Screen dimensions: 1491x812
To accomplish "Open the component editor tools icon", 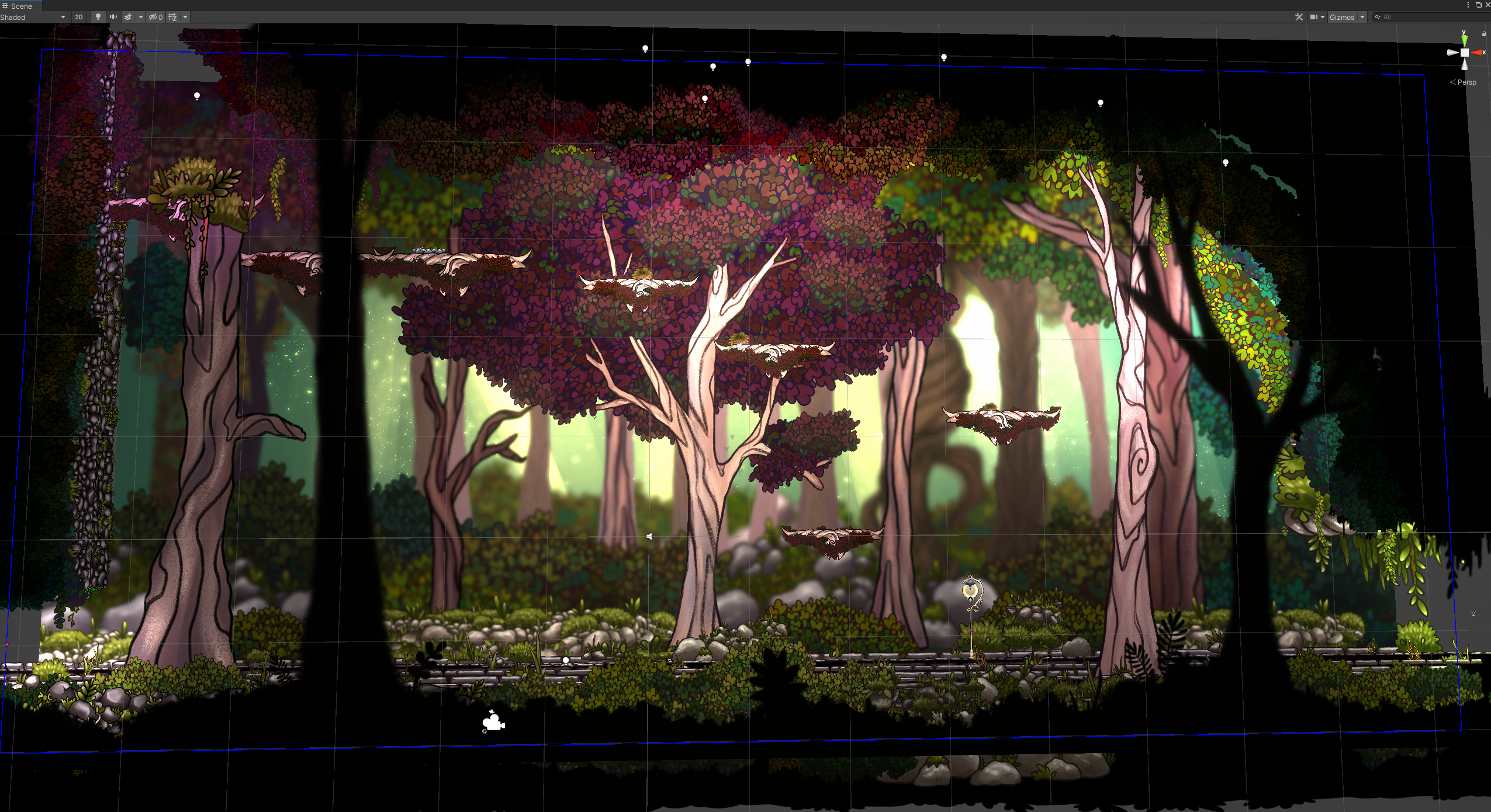I will coord(1299,17).
